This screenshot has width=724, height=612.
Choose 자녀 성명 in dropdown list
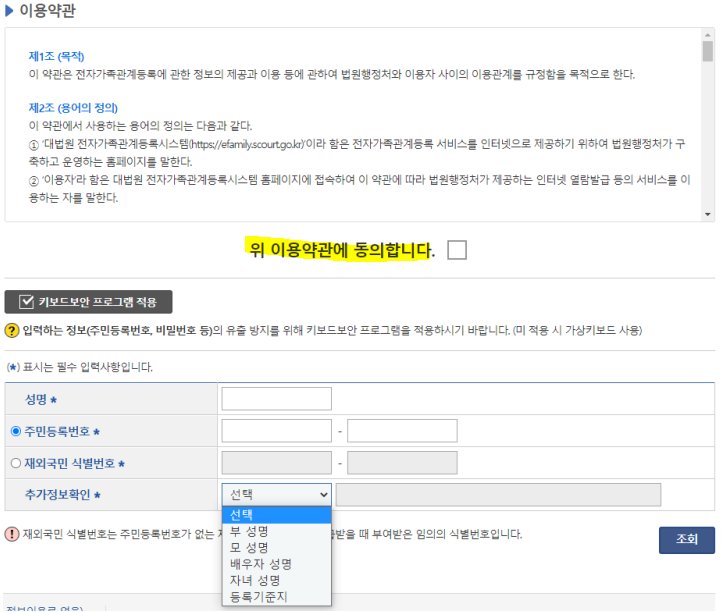[277, 581]
